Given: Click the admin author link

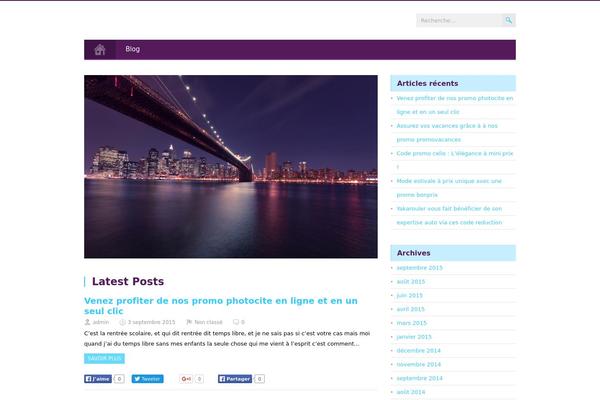Looking at the screenshot, I should tap(101, 322).
